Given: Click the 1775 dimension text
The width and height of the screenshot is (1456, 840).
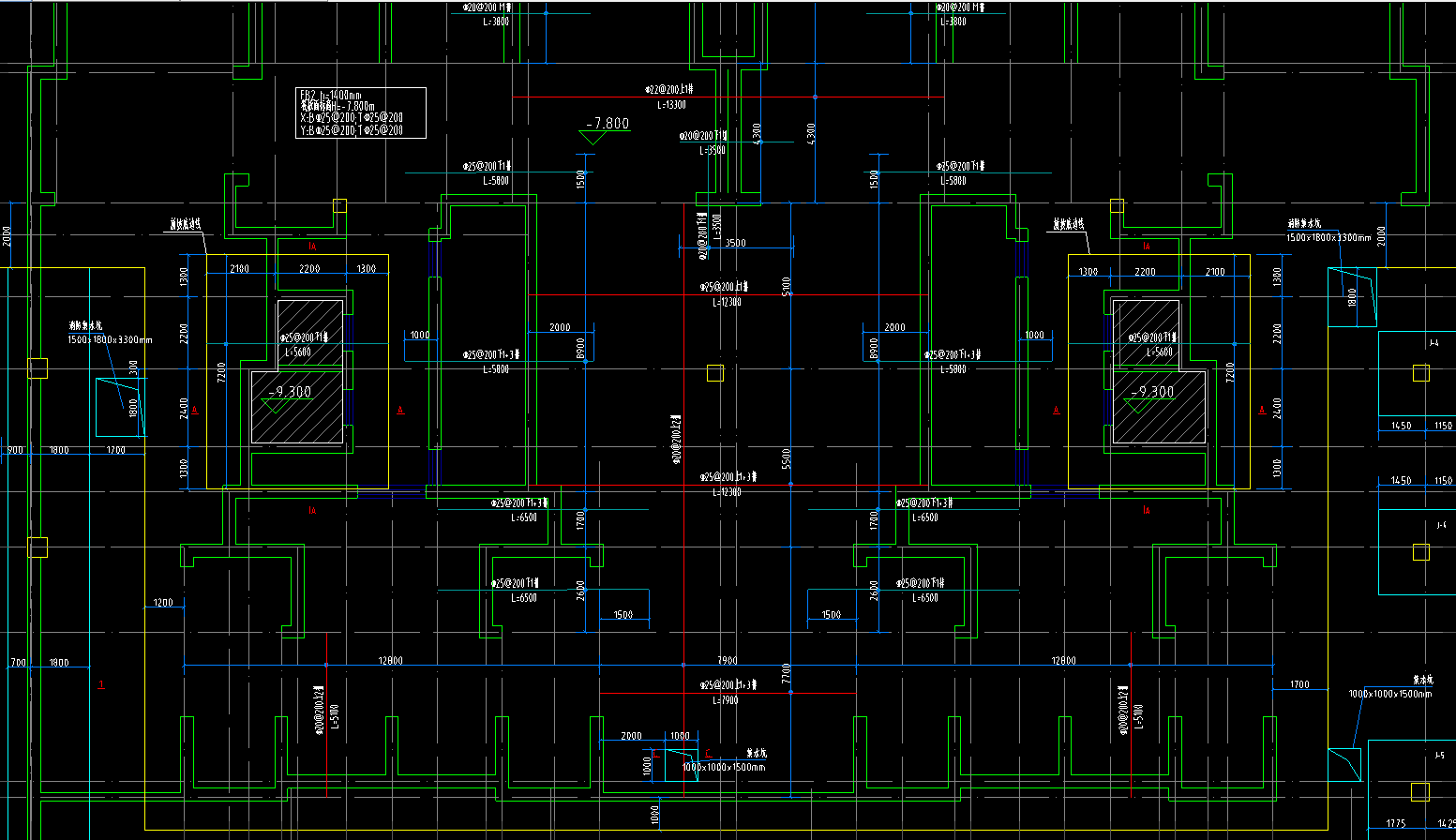Looking at the screenshot, I should tap(1396, 824).
